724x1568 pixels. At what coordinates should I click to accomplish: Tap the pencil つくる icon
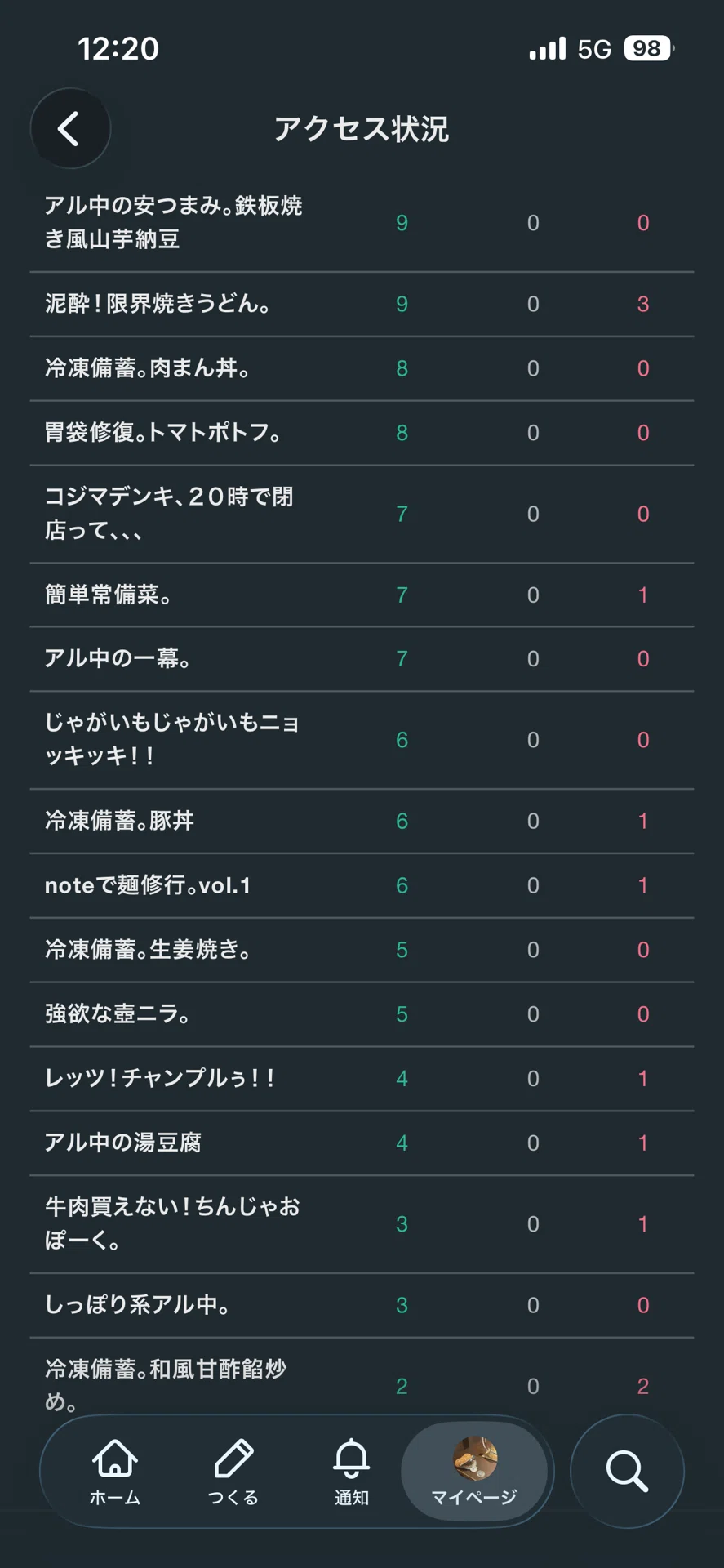233,1459
